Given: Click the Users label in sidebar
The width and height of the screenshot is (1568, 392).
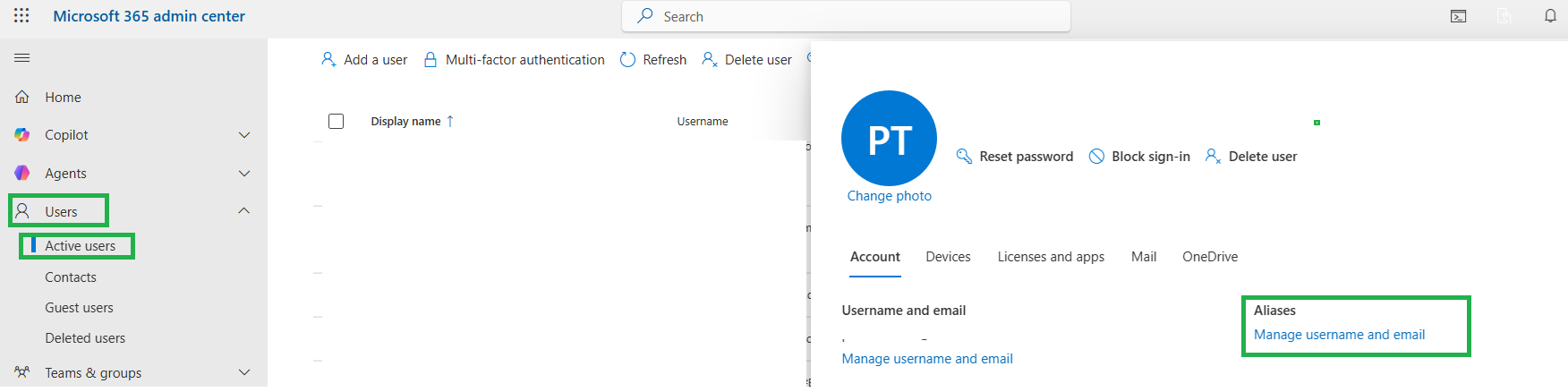Looking at the screenshot, I should point(61,211).
